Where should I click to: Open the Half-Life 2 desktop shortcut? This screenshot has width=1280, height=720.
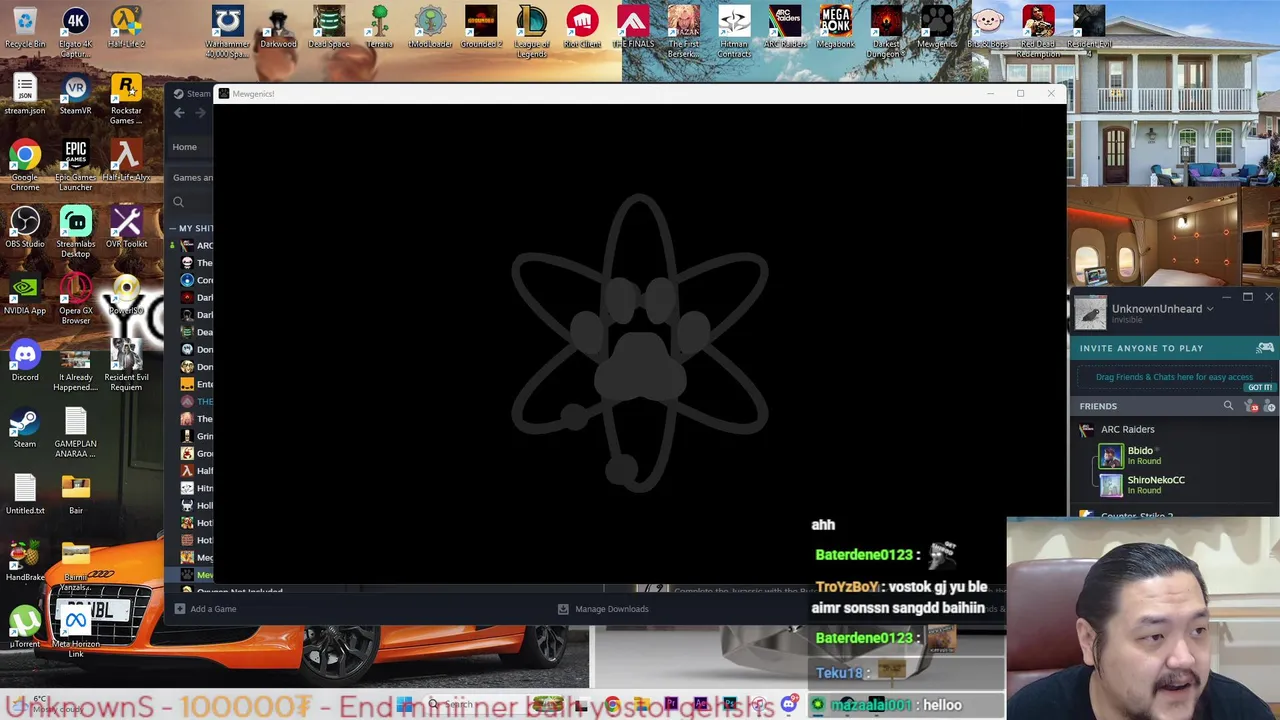click(x=126, y=28)
